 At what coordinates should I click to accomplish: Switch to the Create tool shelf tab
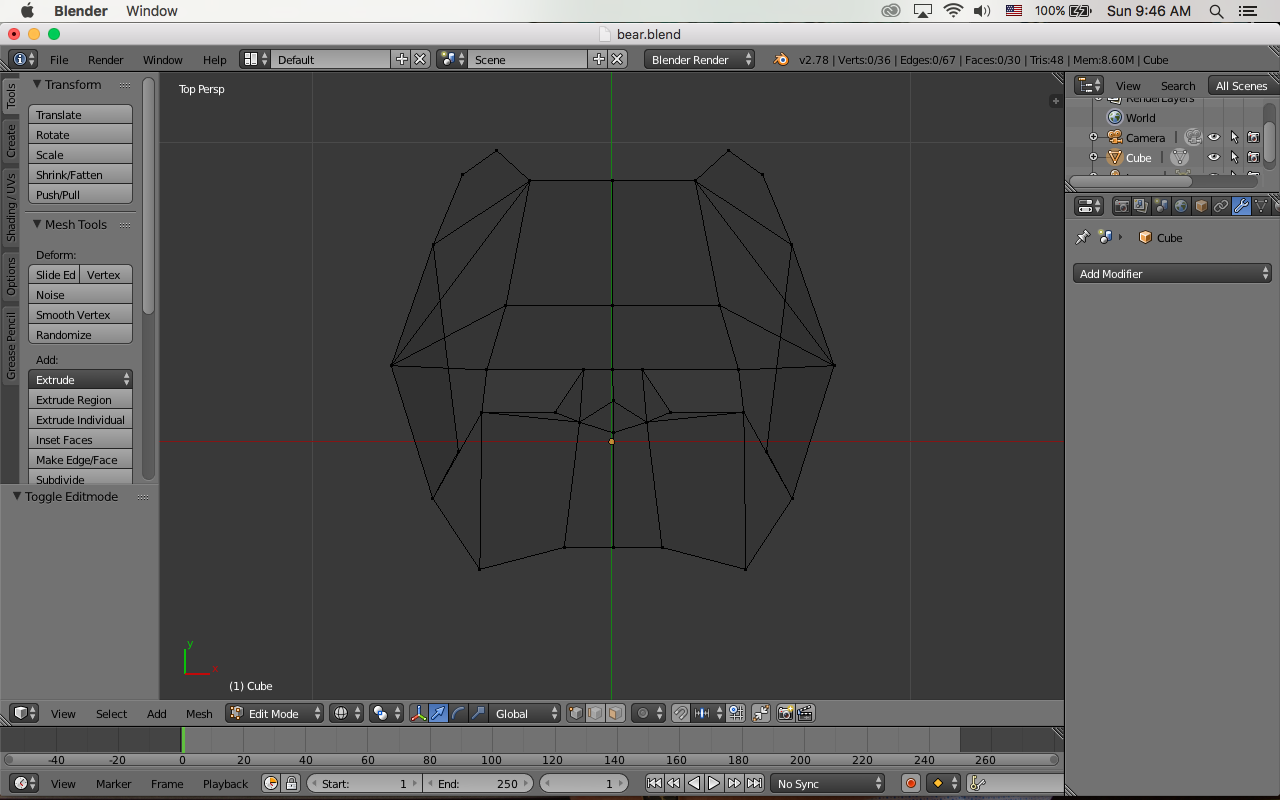pyautogui.click(x=11, y=140)
